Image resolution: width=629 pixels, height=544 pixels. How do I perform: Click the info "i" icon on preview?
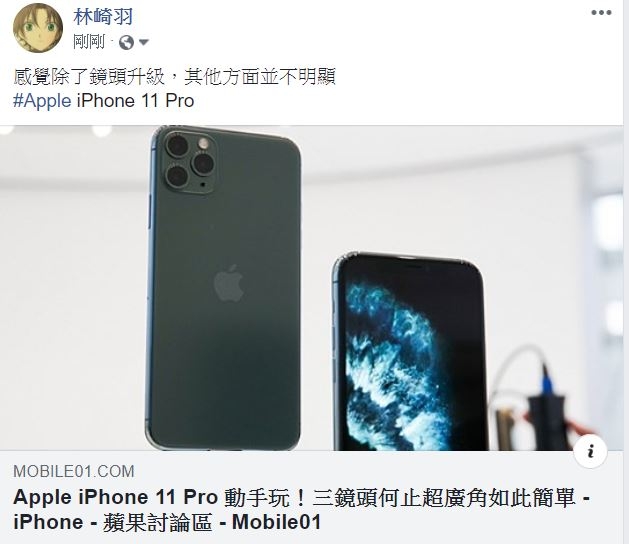(x=590, y=452)
